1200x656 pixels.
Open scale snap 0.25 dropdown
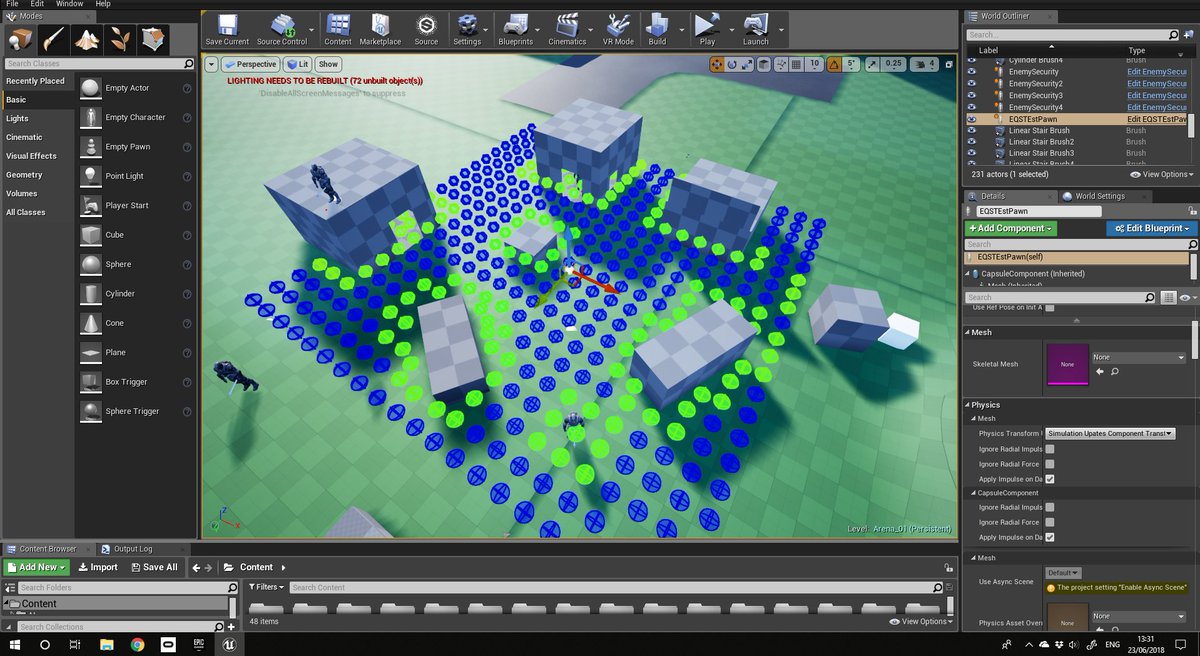(894, 64)
